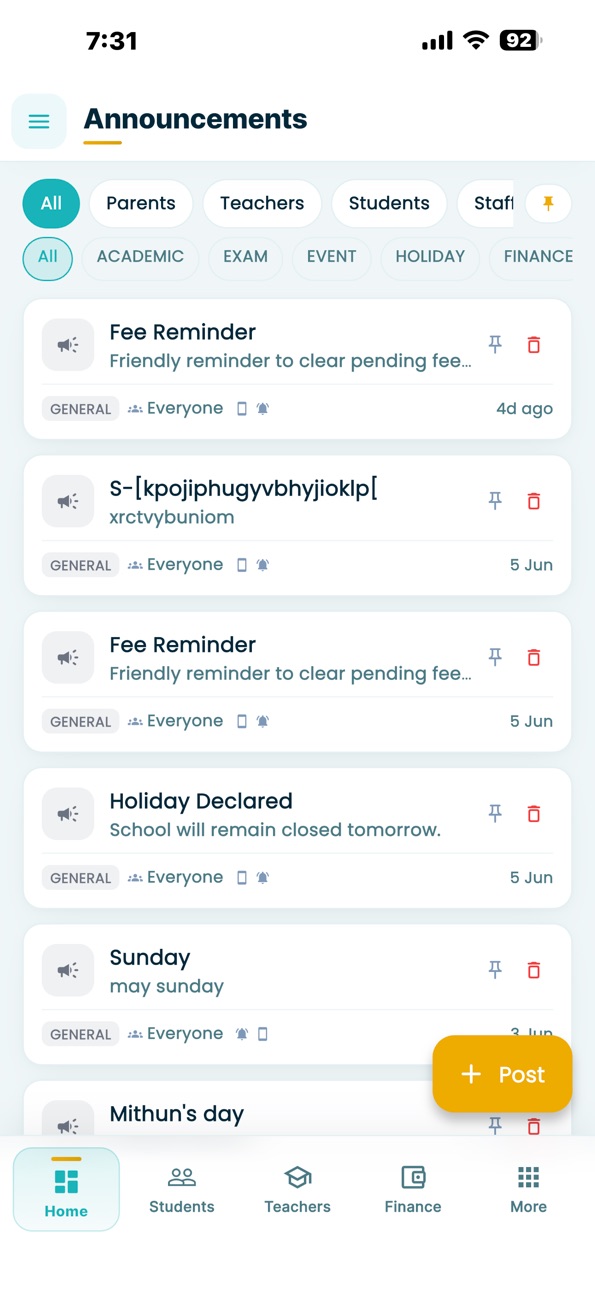Viewport: 595px width, 1290px height.
Task: Select the HOLIDAY category chip
Action: pyautogui.click(x=430, y=257)
